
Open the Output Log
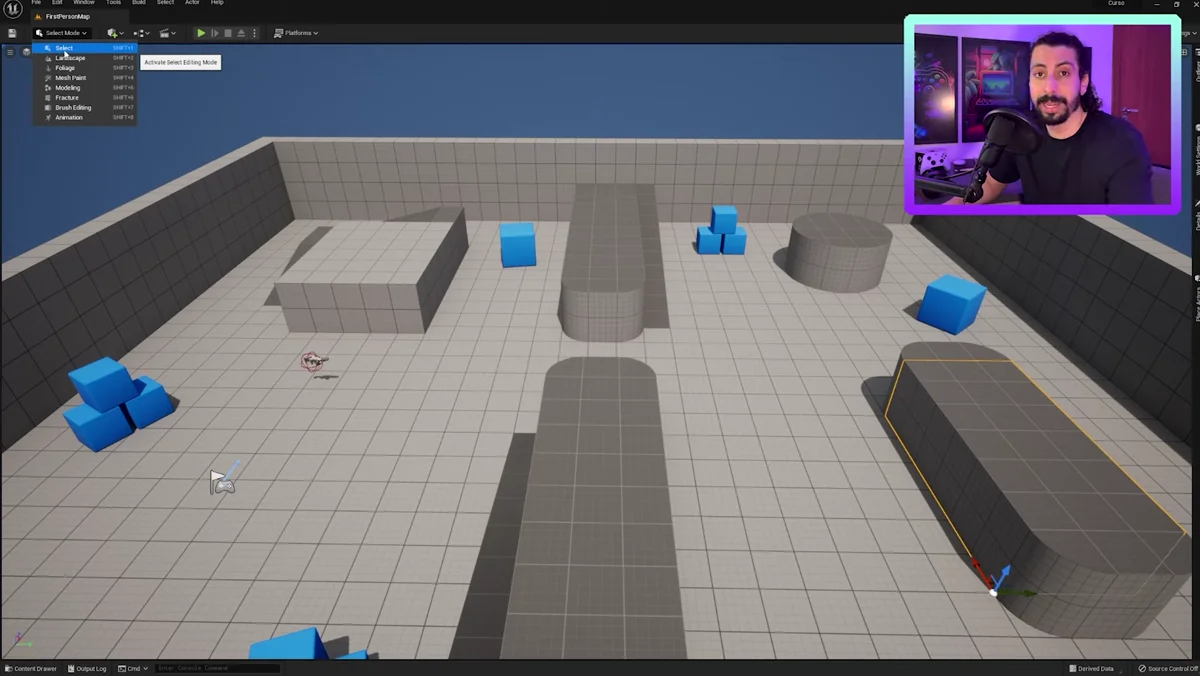point(88,668)
